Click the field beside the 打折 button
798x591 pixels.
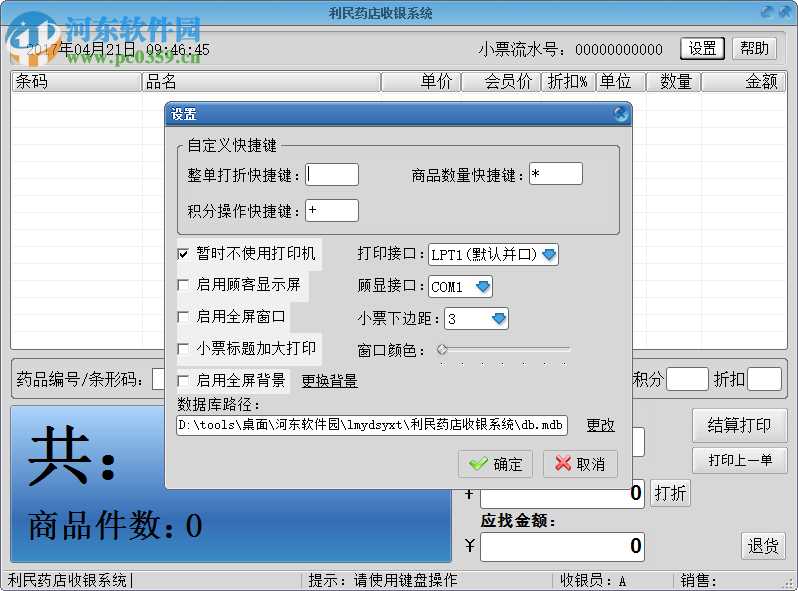click(563, 494)
